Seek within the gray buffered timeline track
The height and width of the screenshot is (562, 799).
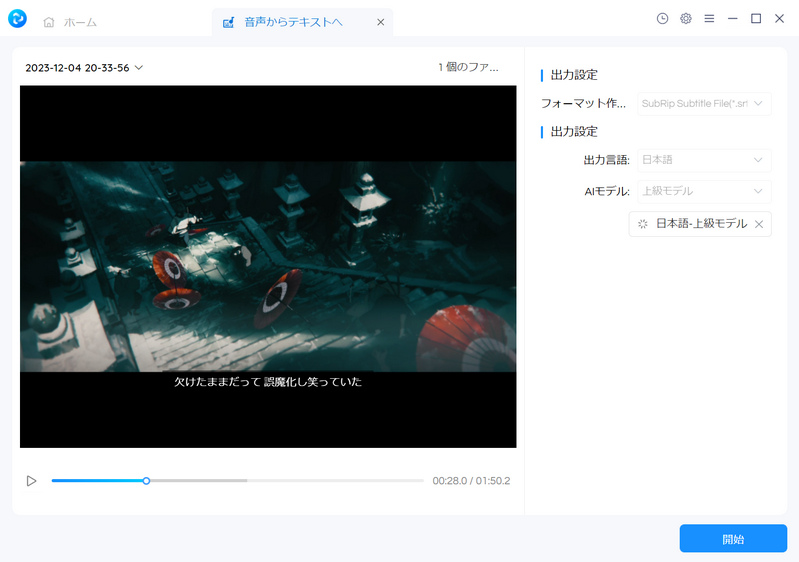coord(199,480)
